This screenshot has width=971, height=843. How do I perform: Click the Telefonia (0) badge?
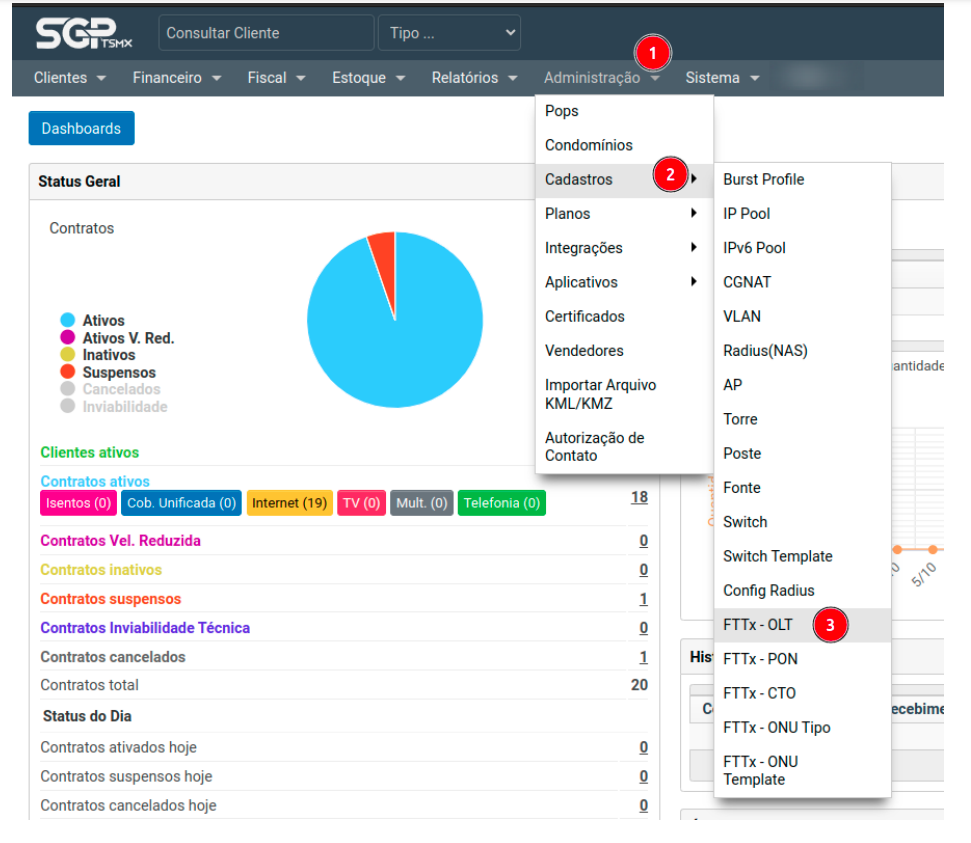click(x=501, y=503)
